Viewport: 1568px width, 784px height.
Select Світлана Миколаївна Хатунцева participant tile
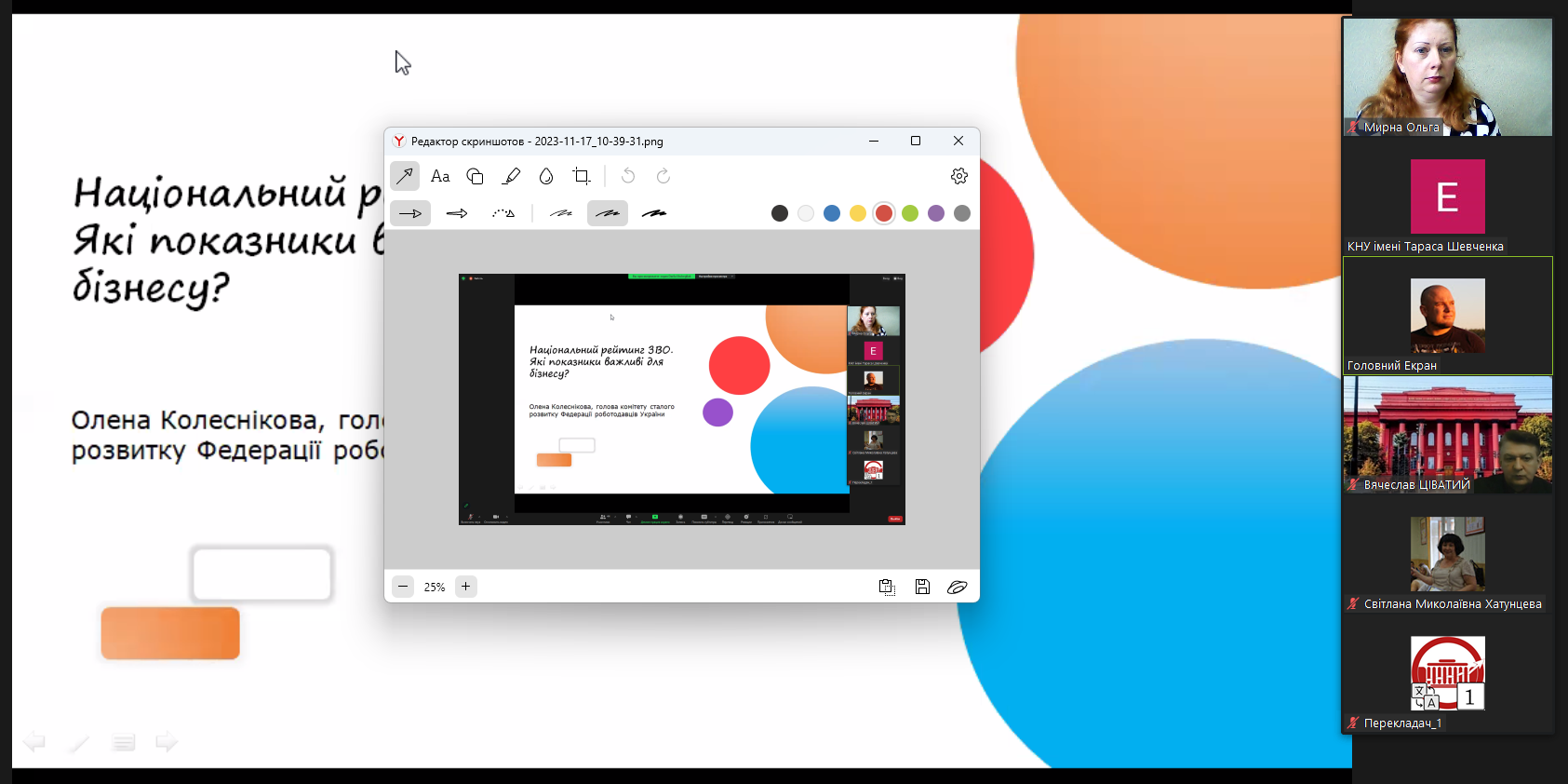(x=1448, y=554)
